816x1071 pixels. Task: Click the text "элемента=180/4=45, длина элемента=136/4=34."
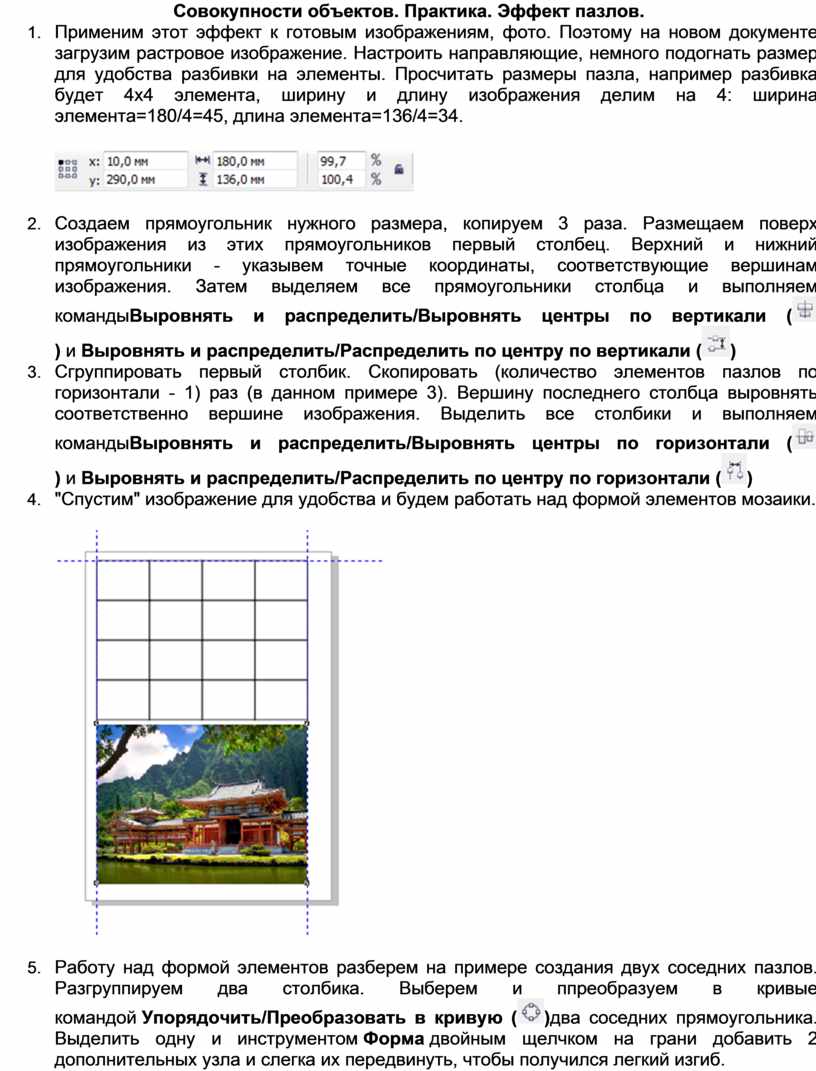click(259, 115)
